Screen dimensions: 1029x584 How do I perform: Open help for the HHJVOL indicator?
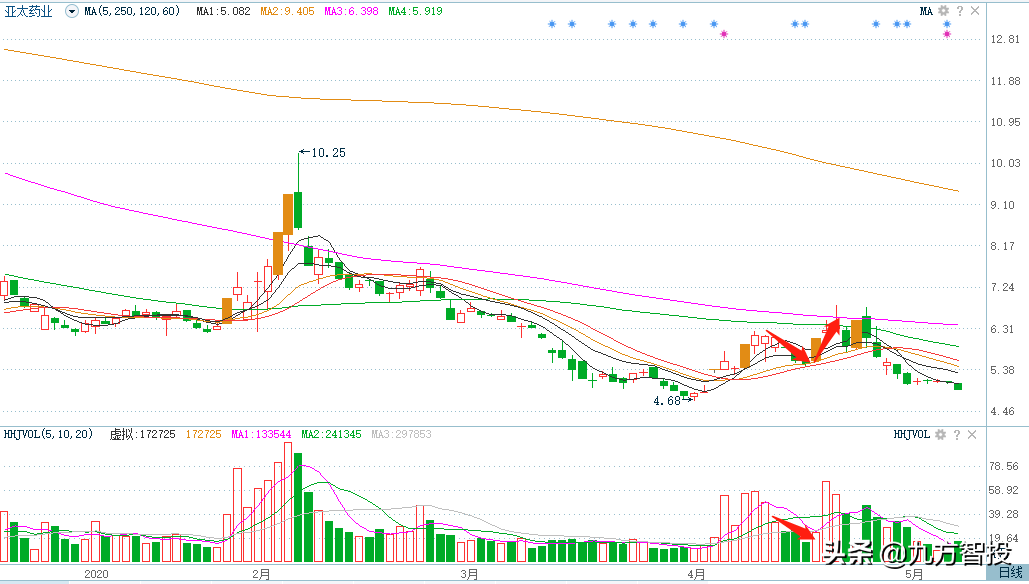tap(957, 434)
